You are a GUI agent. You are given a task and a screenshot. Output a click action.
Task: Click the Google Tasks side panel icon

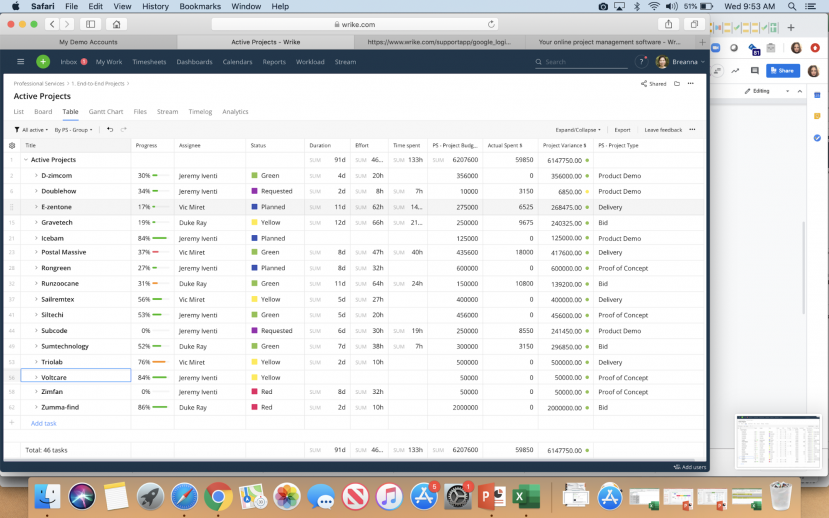(x=817, y=137)
